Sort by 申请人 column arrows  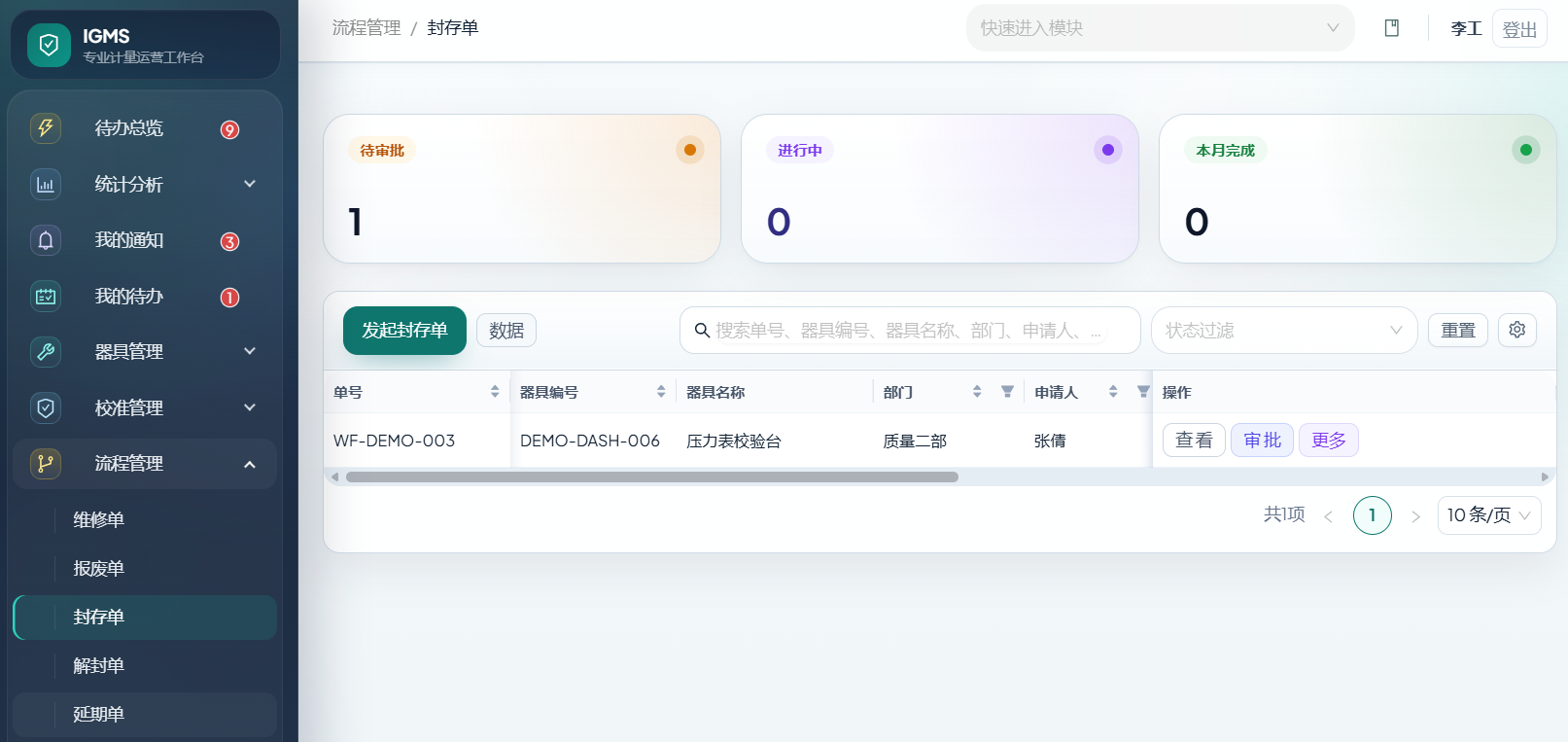point(1113,392)
